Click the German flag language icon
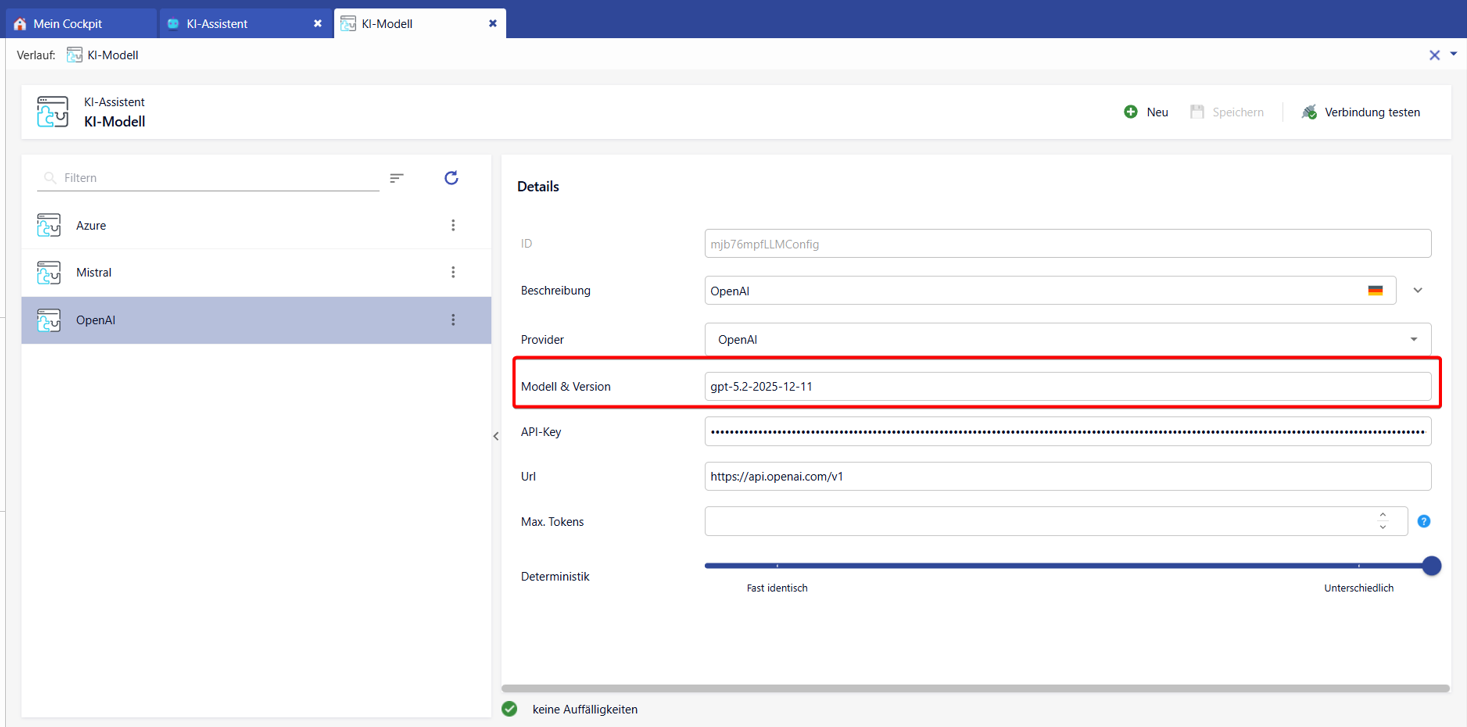 pos(1375,291)
